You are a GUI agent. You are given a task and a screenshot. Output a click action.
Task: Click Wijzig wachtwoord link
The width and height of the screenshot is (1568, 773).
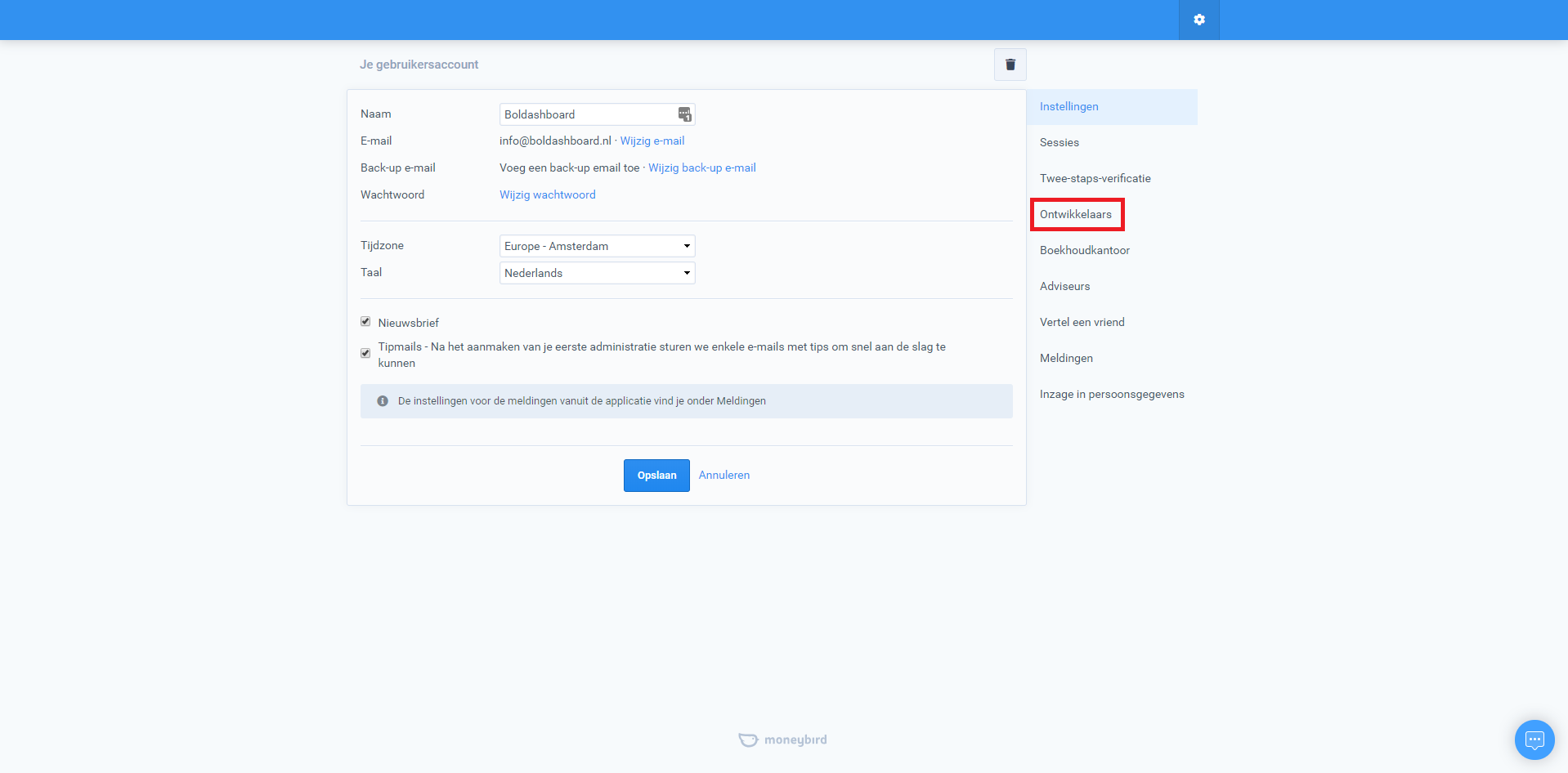point(547,194)
